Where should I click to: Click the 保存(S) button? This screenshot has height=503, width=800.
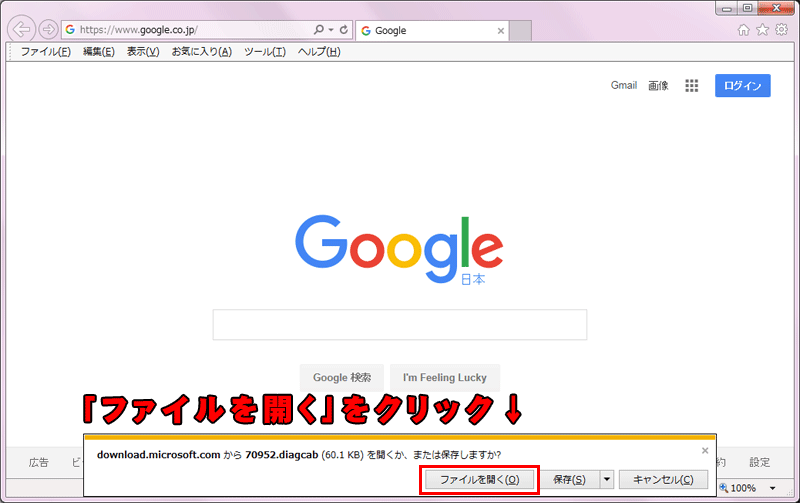click(569, 480)
